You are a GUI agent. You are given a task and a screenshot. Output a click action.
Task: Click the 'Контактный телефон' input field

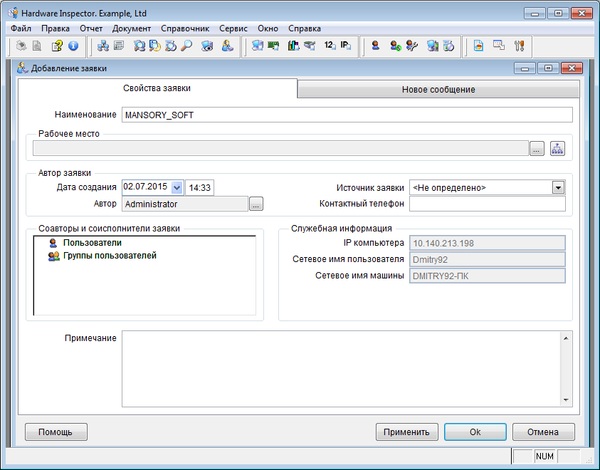point(487,204)
